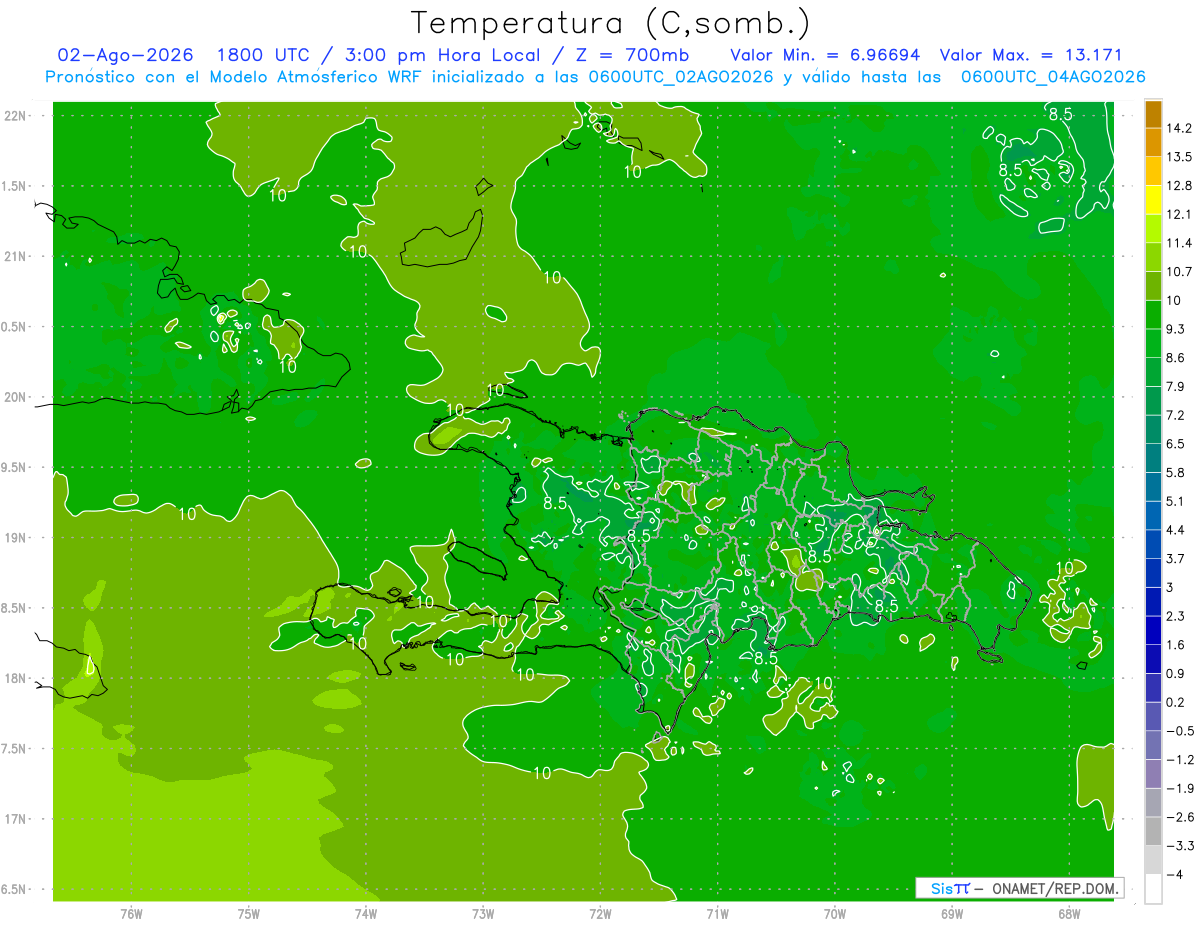Pick the gray swatch between -3.3 and -2.6
1200x927 pixels.
(1153, 832)
